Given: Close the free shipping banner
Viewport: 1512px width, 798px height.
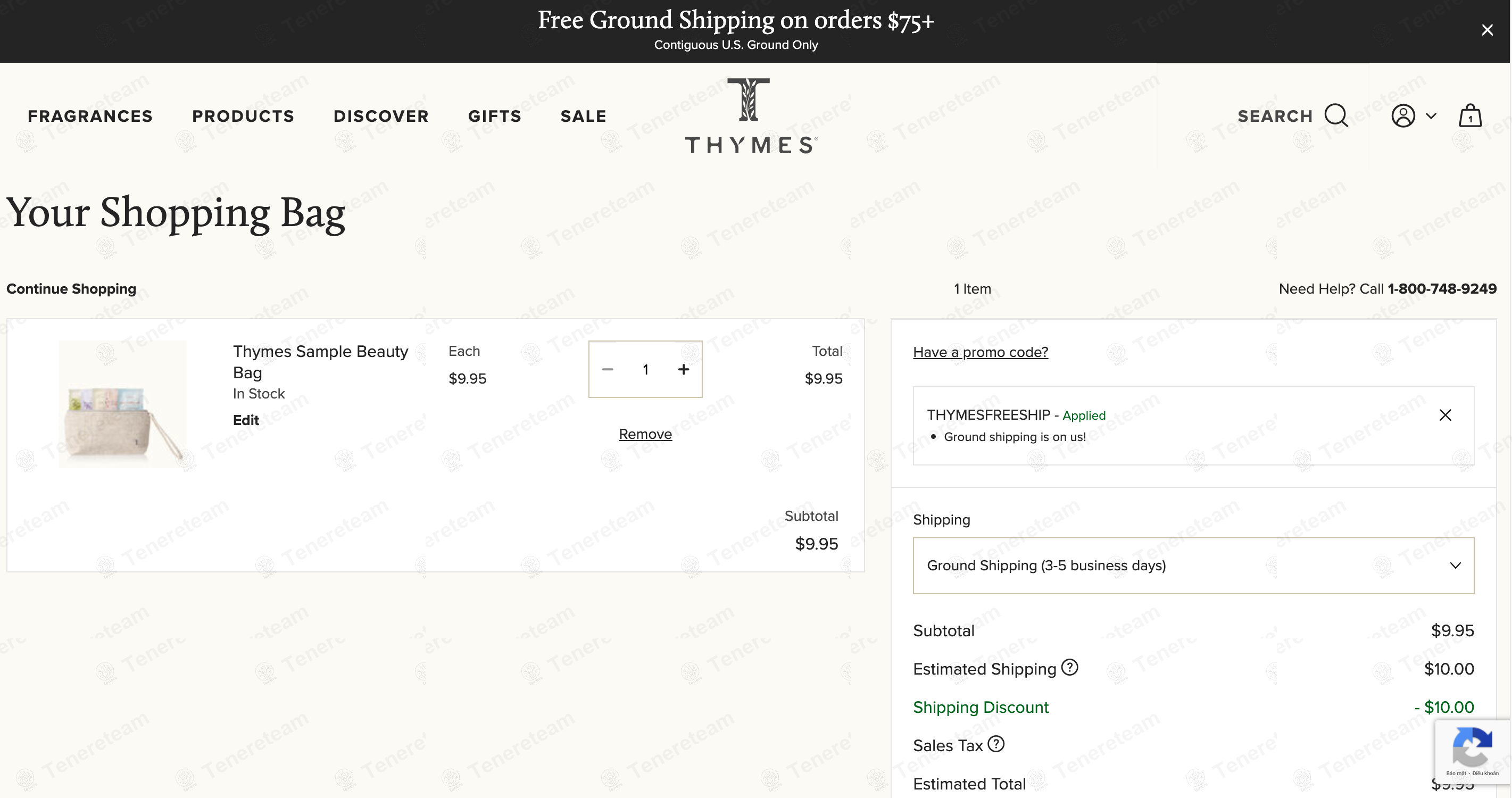Looking at the screenshot, I should (x=1487, y=30).
